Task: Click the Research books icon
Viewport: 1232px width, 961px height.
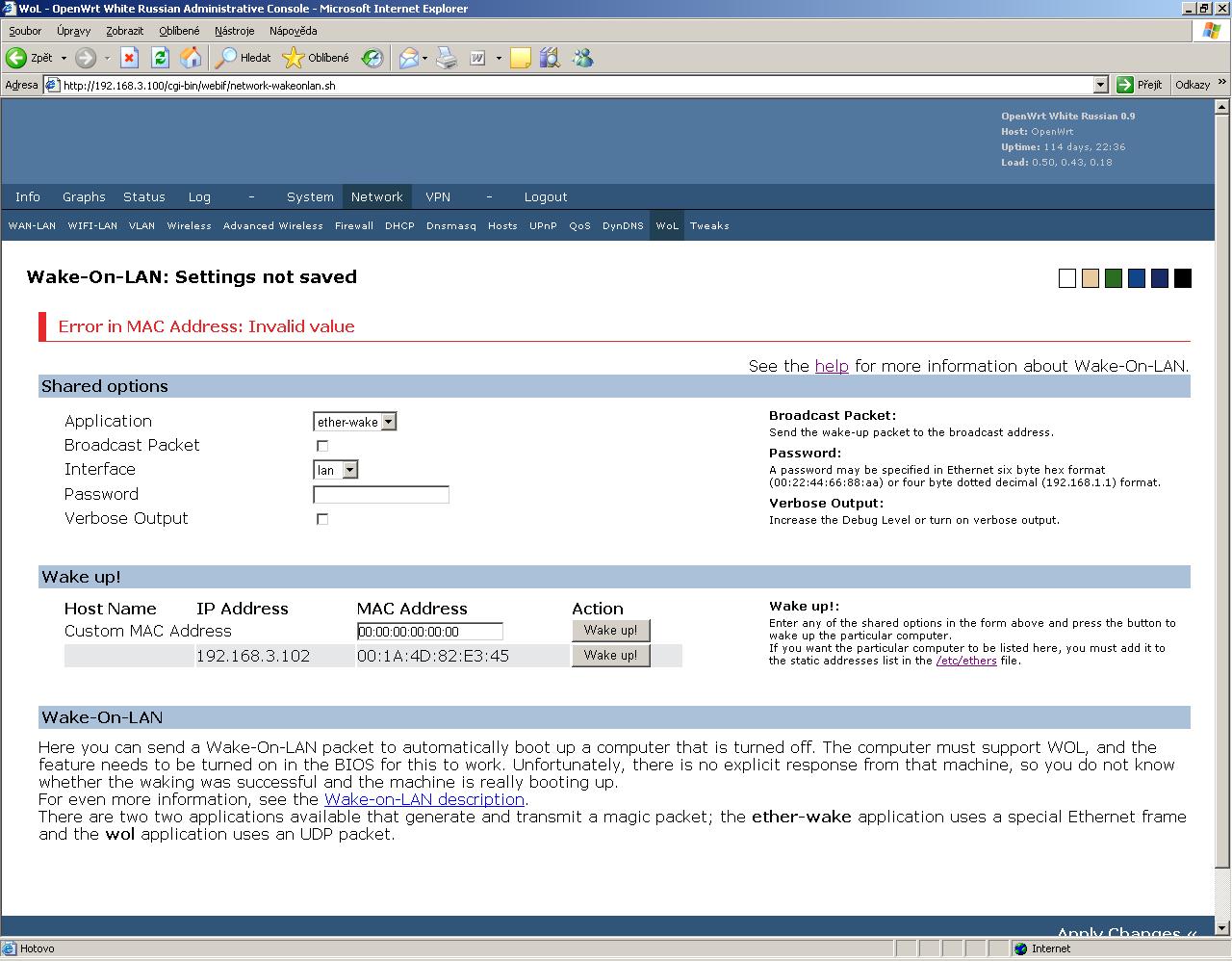Action: pos(551,58)
